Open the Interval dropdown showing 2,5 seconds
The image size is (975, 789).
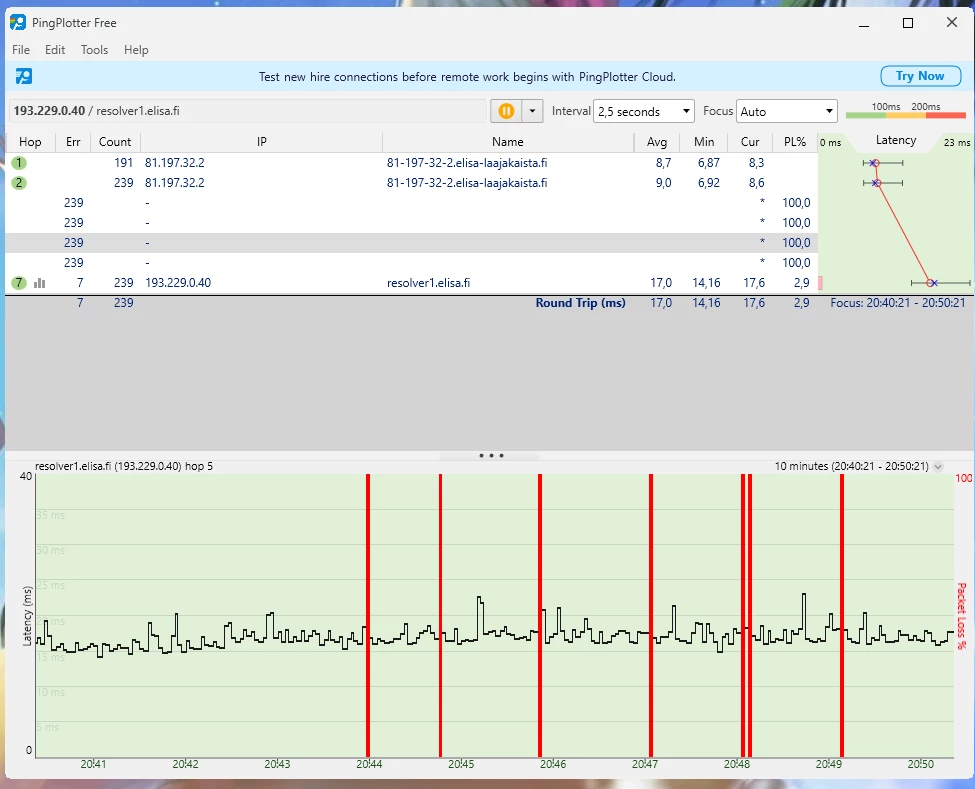[644, 111]
